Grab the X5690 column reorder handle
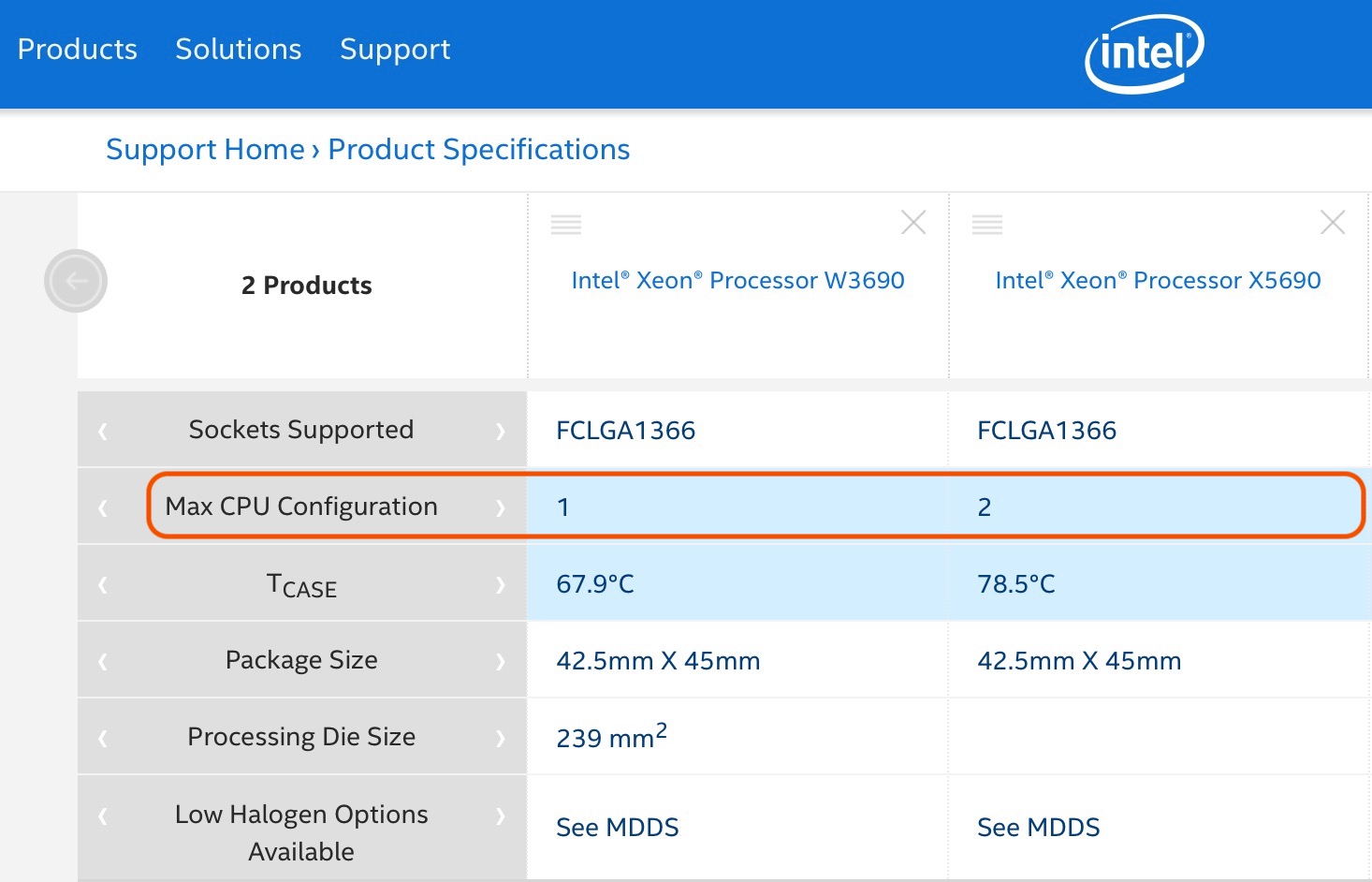Image resolution: width=1372 pixels, height=882 pixels. pyautogui.click(x=987, y=224)
